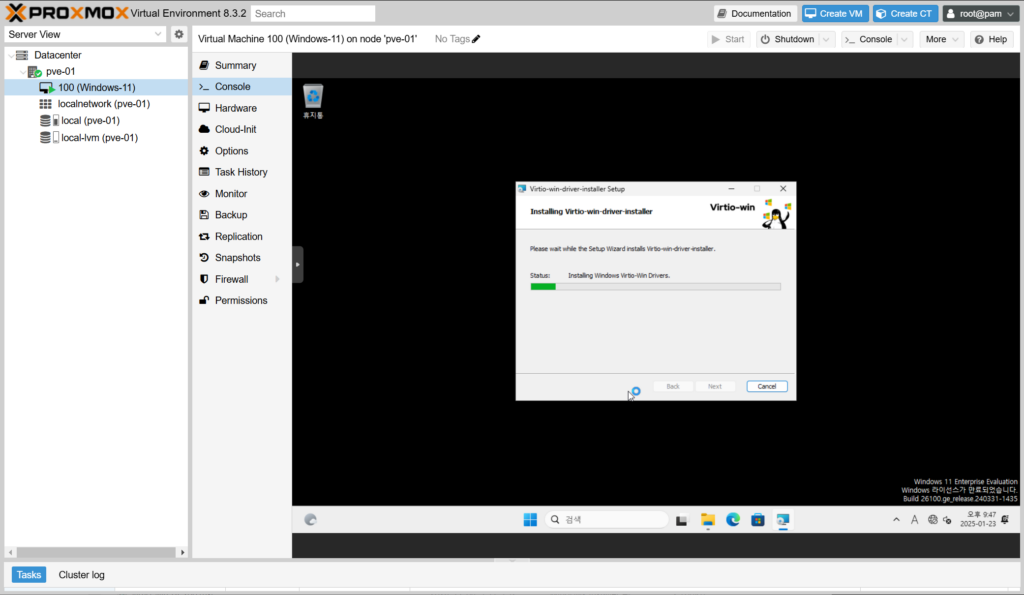Viewport: 1024px width, 595px height.
Task: Open the Server View dropdown
Action: [85, 34]
